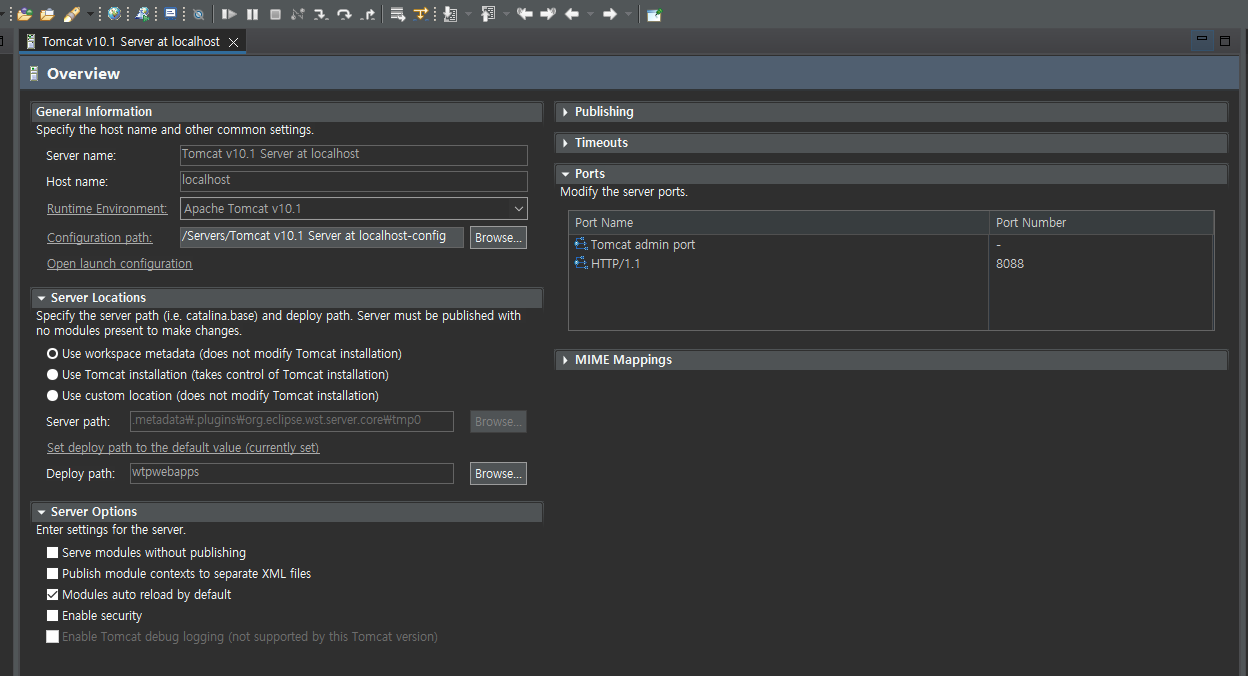The height and width of the screenshot is (676, 1248).
Task: Click the Forward navigation arrow
Action: 610,14
